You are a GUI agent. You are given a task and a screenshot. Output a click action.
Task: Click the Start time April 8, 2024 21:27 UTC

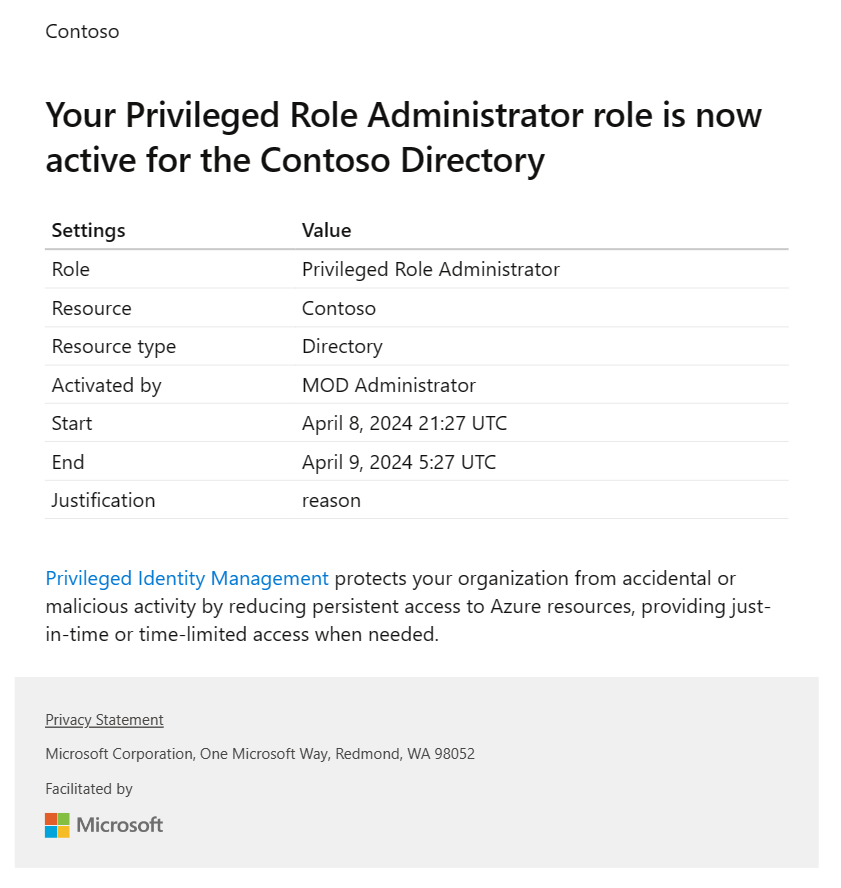404,423
